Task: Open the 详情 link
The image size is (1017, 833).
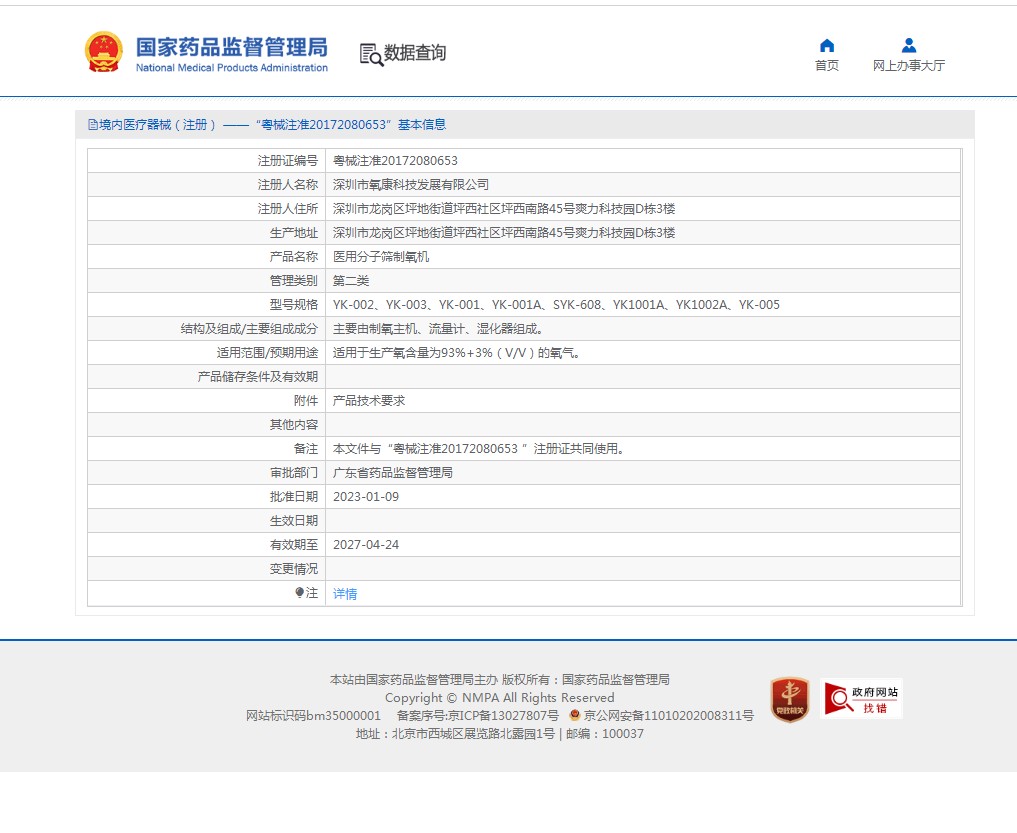Action: tap(345, 594)
